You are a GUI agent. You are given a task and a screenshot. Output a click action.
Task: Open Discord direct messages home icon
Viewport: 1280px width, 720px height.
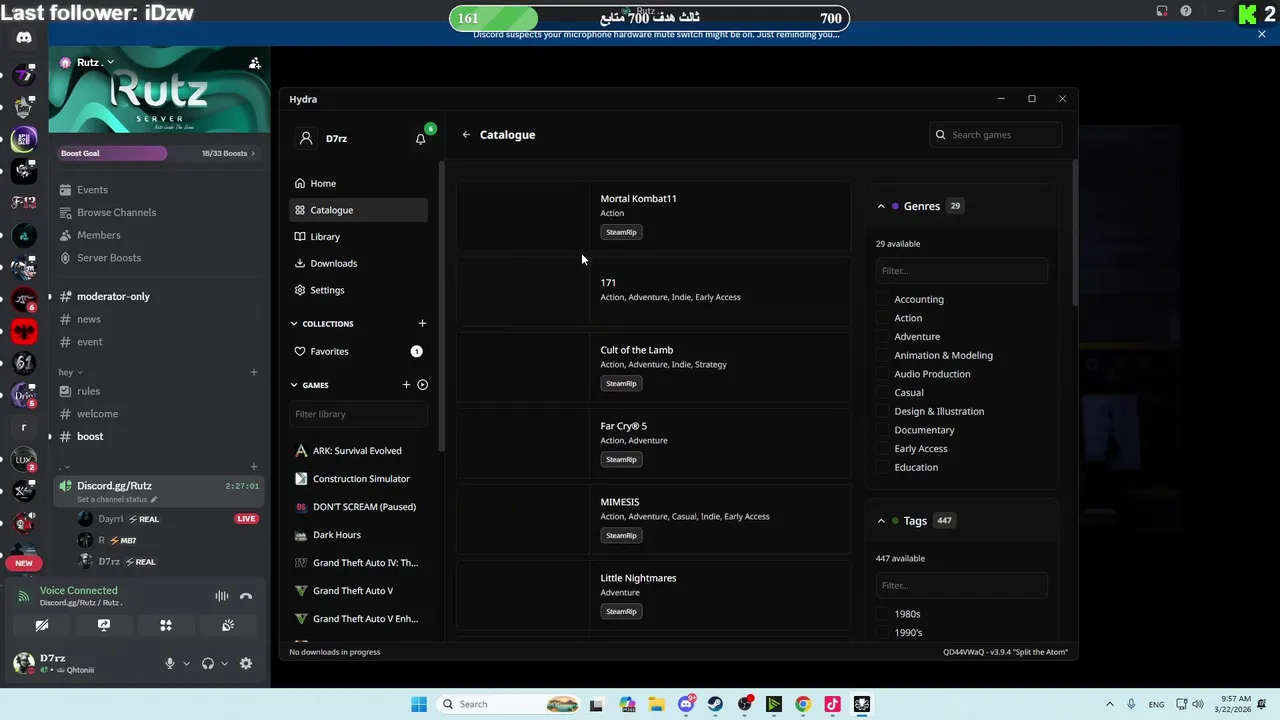(x=24, y=38)
